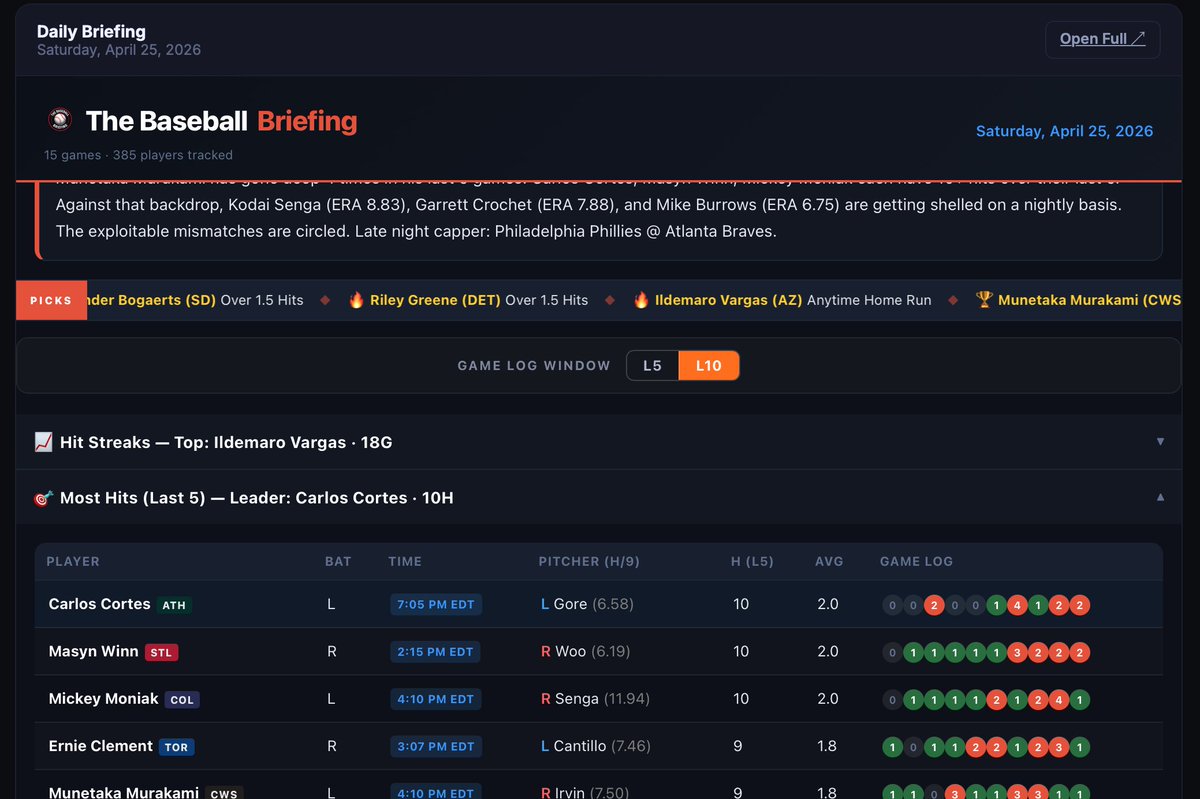Click 15 games · 385 players tracked text
1200x799 pixels.
click(138, 155)
